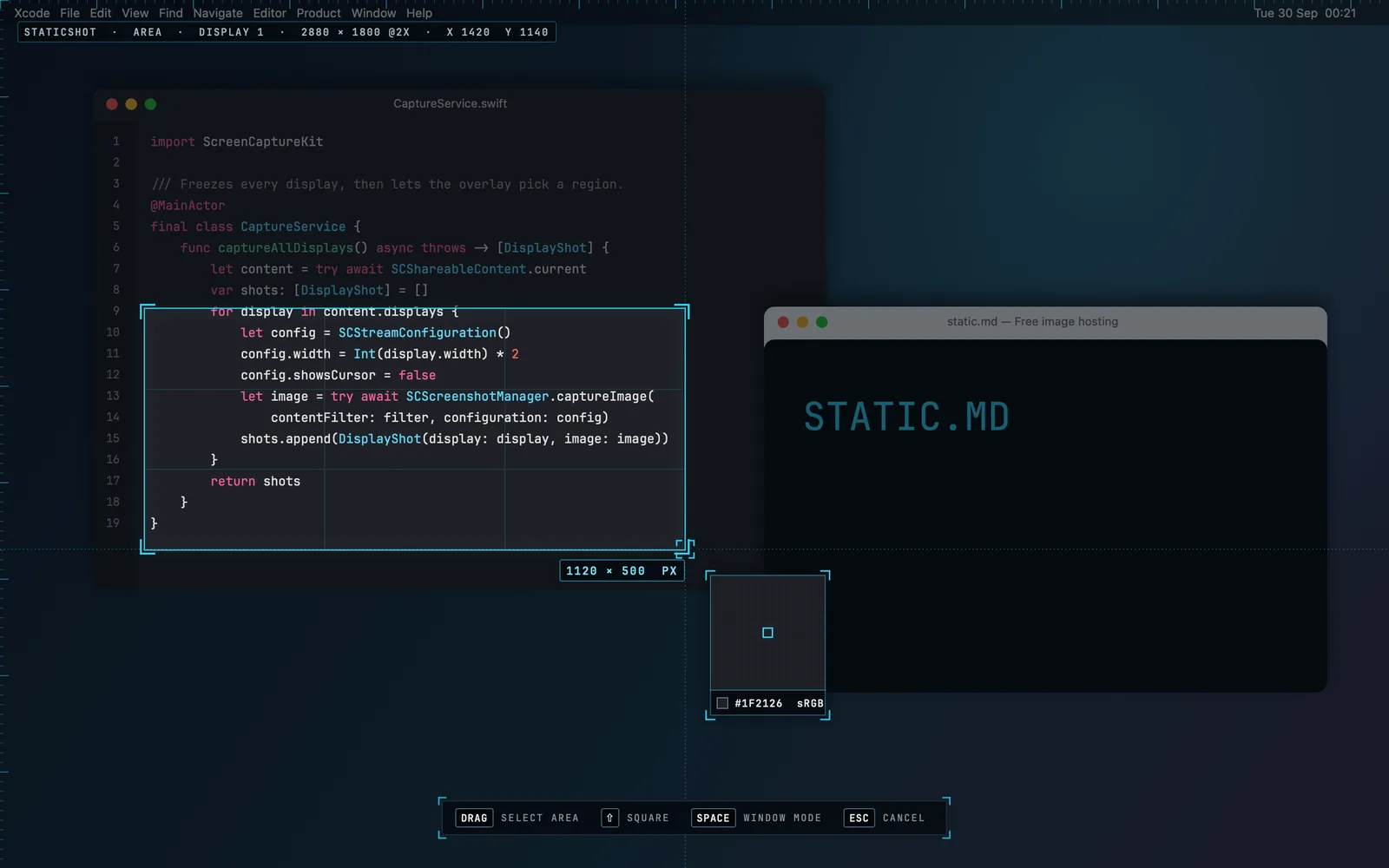
Task: Open the View menu
Action: point(135,13)
